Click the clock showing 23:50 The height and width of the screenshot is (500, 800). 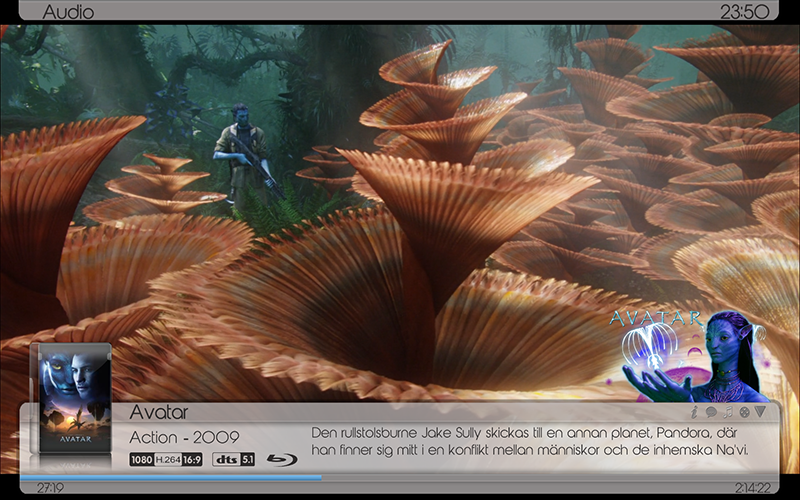click(744, 12)
